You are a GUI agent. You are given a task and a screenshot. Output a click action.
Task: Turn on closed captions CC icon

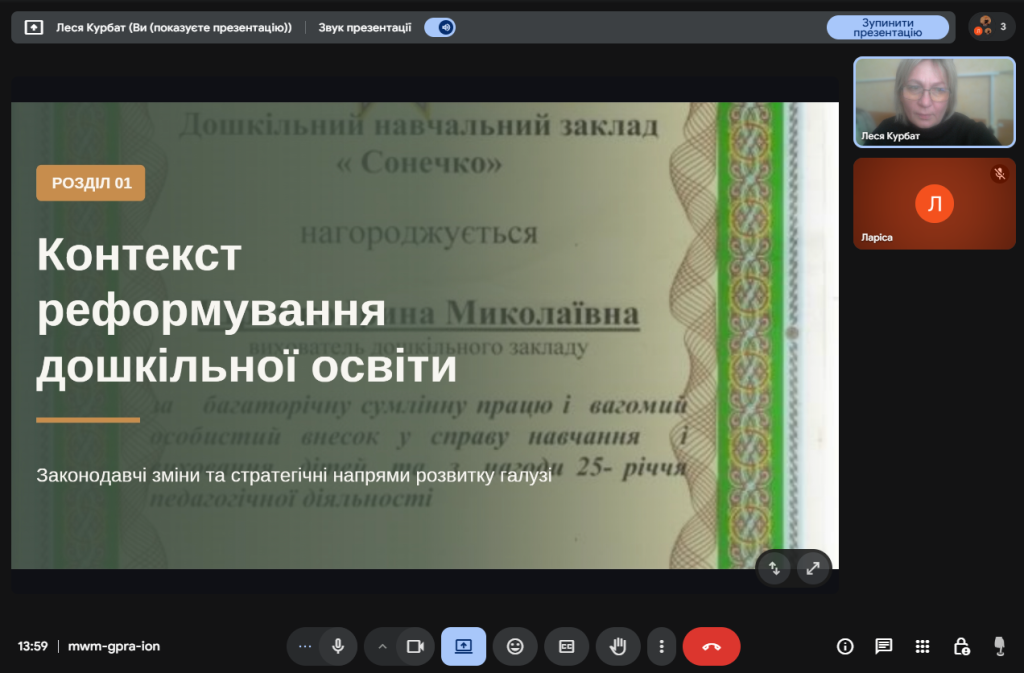click(566, 646)
